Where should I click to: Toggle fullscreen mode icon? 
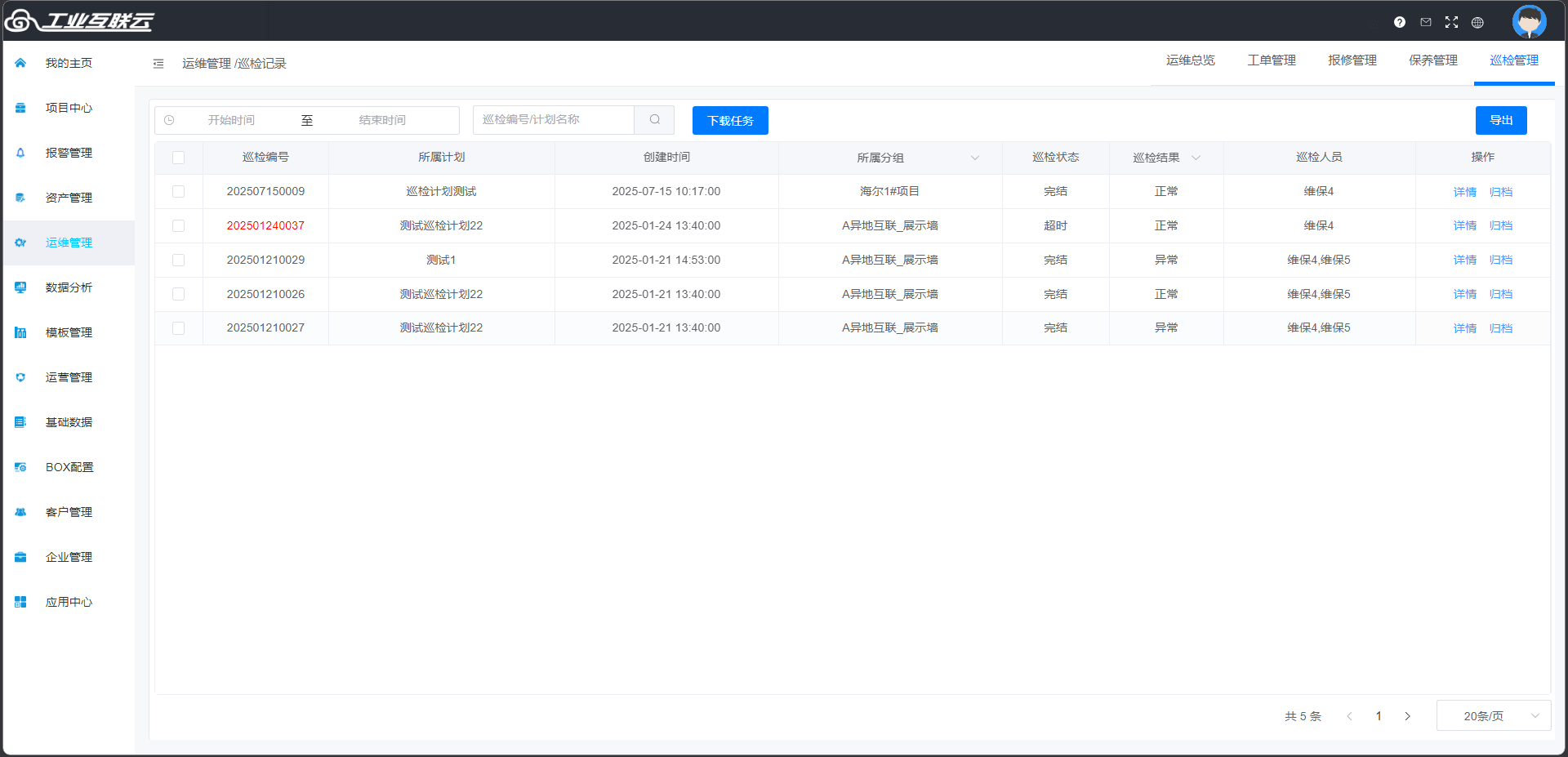[x=1451, y=22]
